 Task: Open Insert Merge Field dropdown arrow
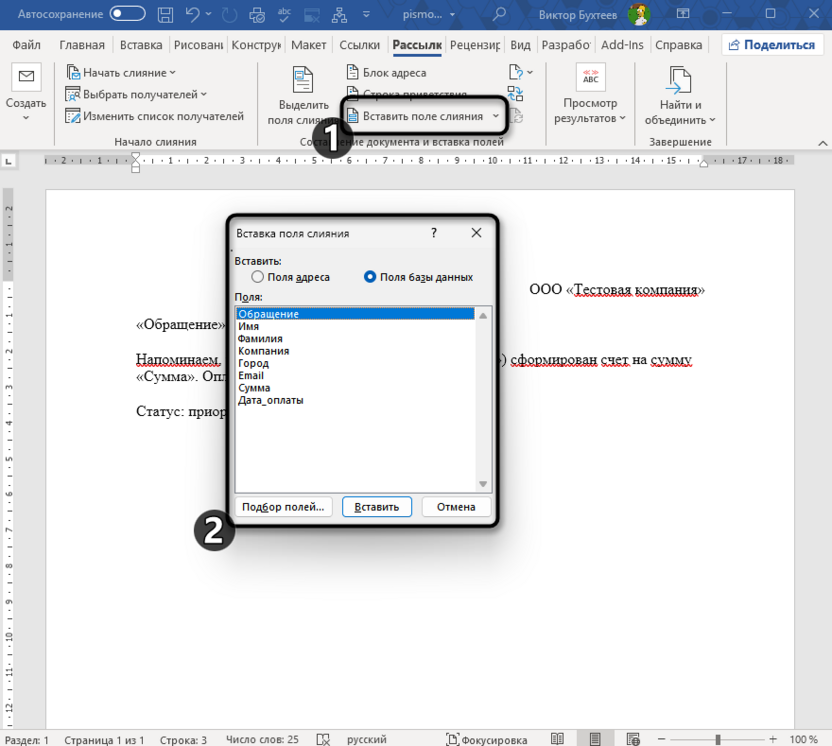[496, 116]
